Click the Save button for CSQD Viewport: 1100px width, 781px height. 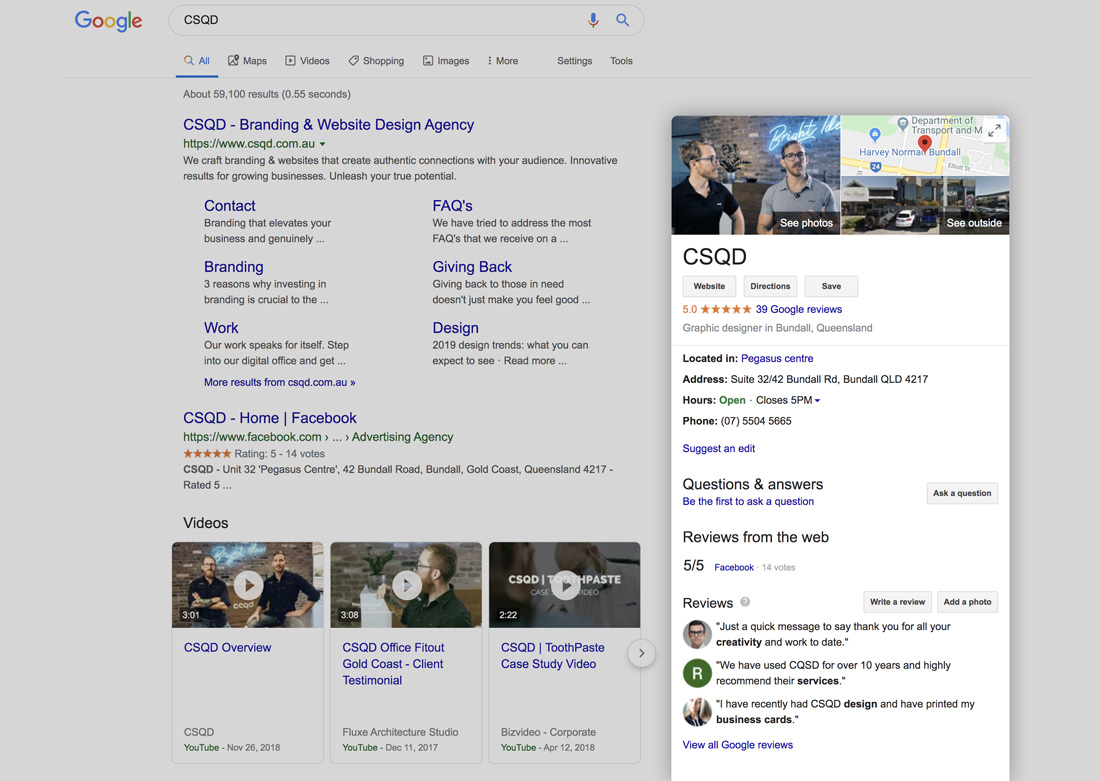831,286
